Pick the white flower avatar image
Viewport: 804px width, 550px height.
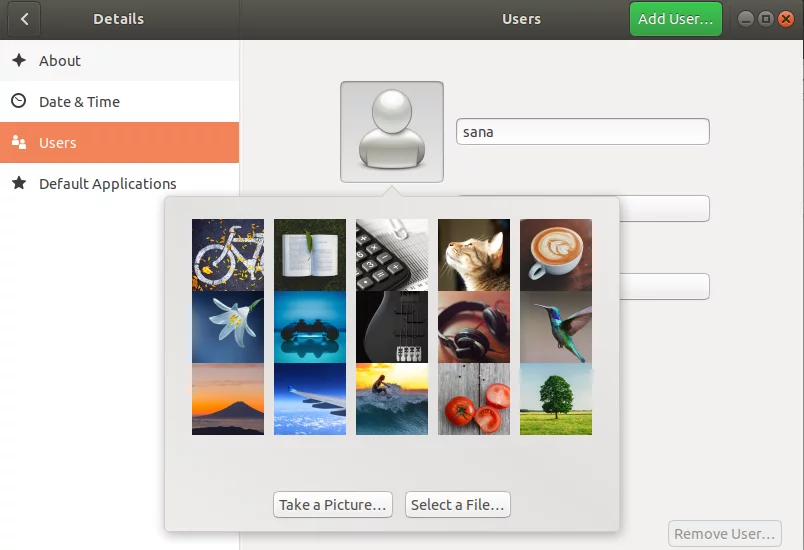point(228,327)
